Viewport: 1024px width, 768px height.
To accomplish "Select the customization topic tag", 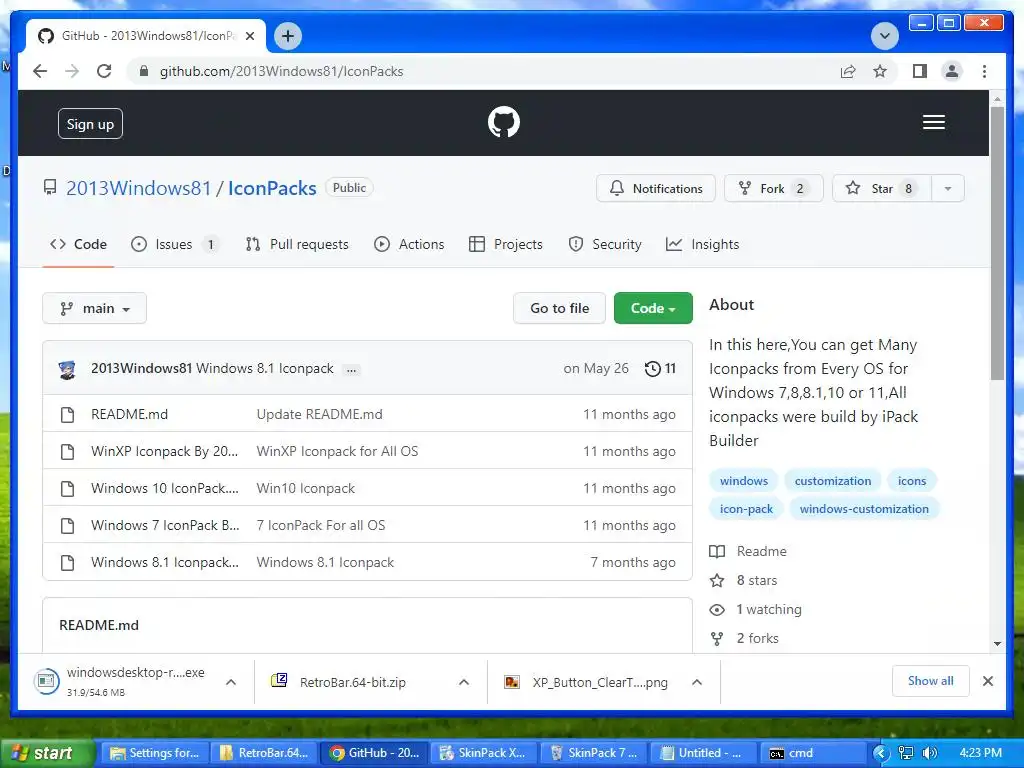I will point(833,481).
